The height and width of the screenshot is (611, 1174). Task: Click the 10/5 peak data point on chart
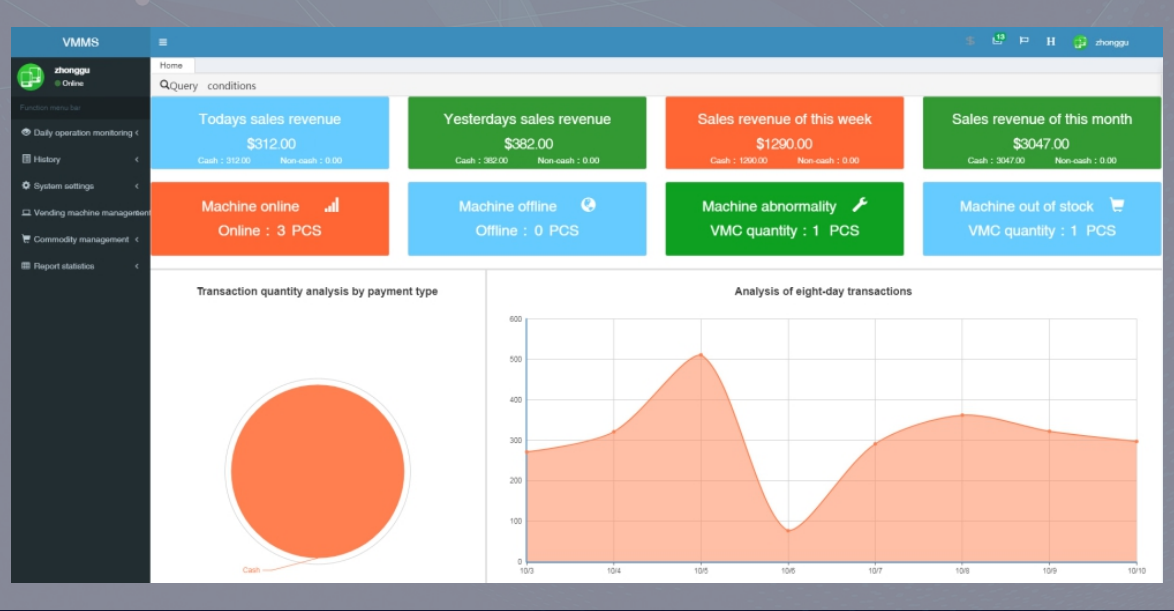coord(701,354)
